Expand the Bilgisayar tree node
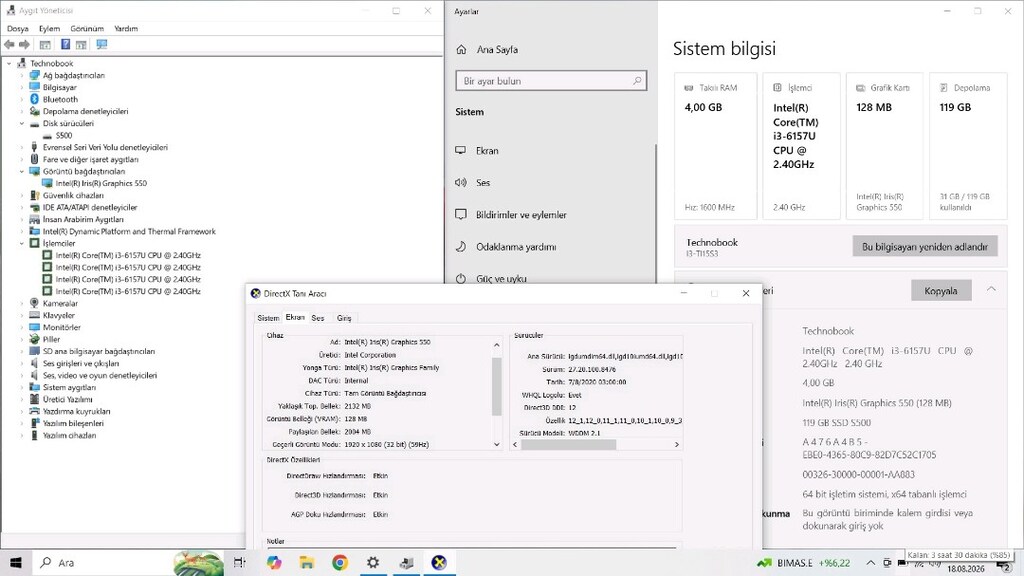Image resolution: width=1024 pixels, height=576 pixels. click(22, 88)
